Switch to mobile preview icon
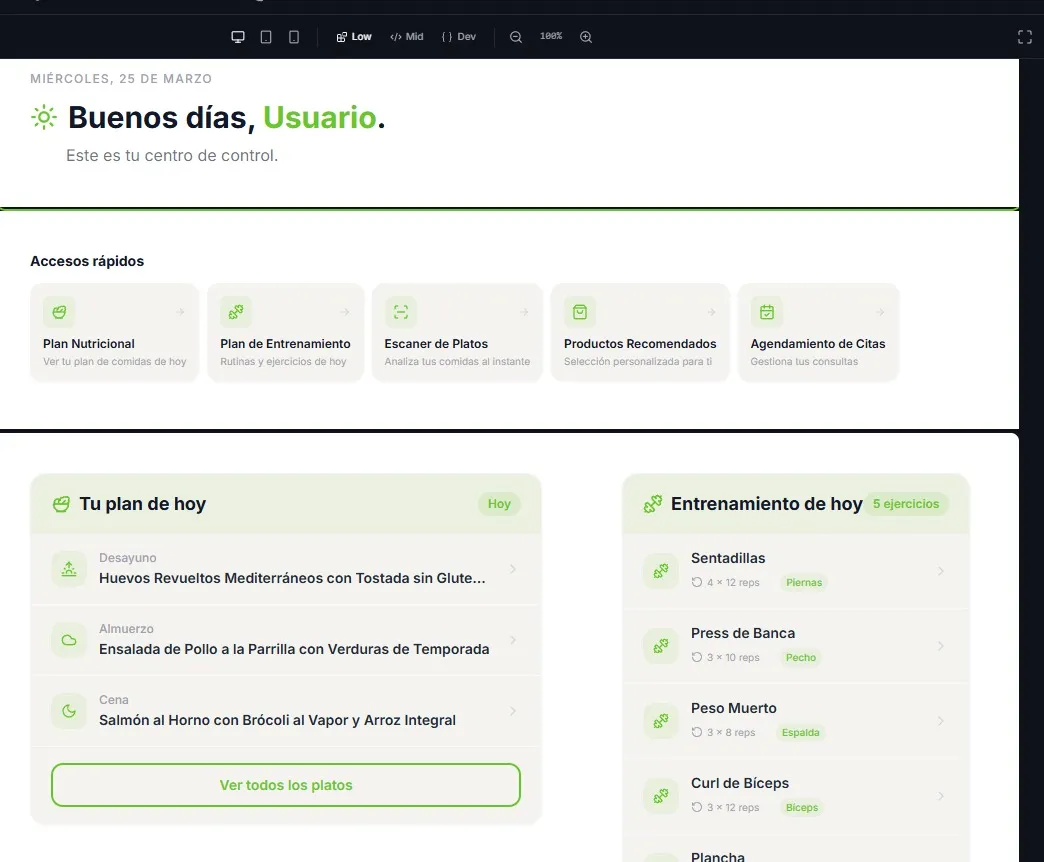 [294, 37]
